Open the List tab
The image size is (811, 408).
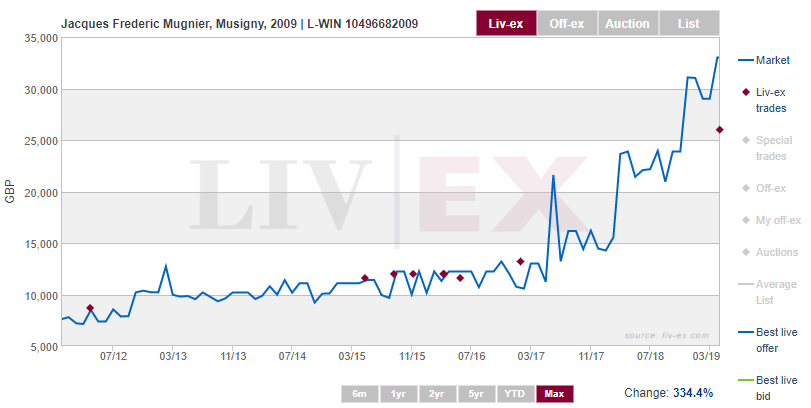click(x=689, y=24)
